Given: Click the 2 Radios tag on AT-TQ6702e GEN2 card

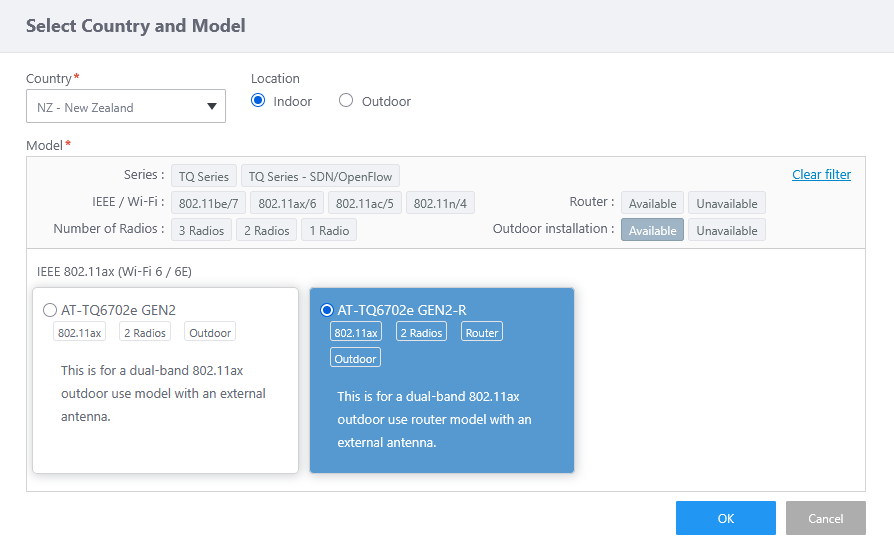Looking at the screenshot, I should pyautogui.click(x=145, y=332).
